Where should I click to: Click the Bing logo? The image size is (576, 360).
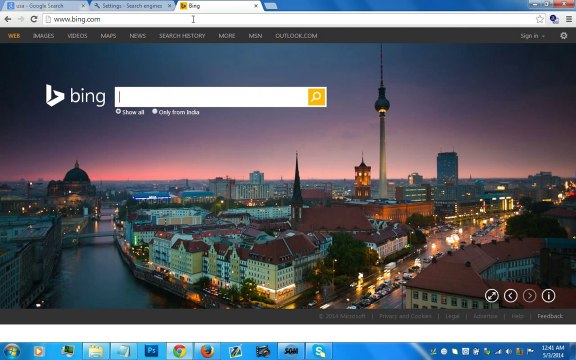tap(75, 96)
